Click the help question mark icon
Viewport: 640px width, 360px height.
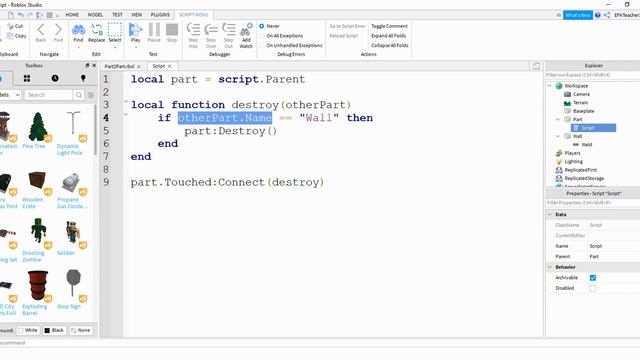click(x=598, y=15)
